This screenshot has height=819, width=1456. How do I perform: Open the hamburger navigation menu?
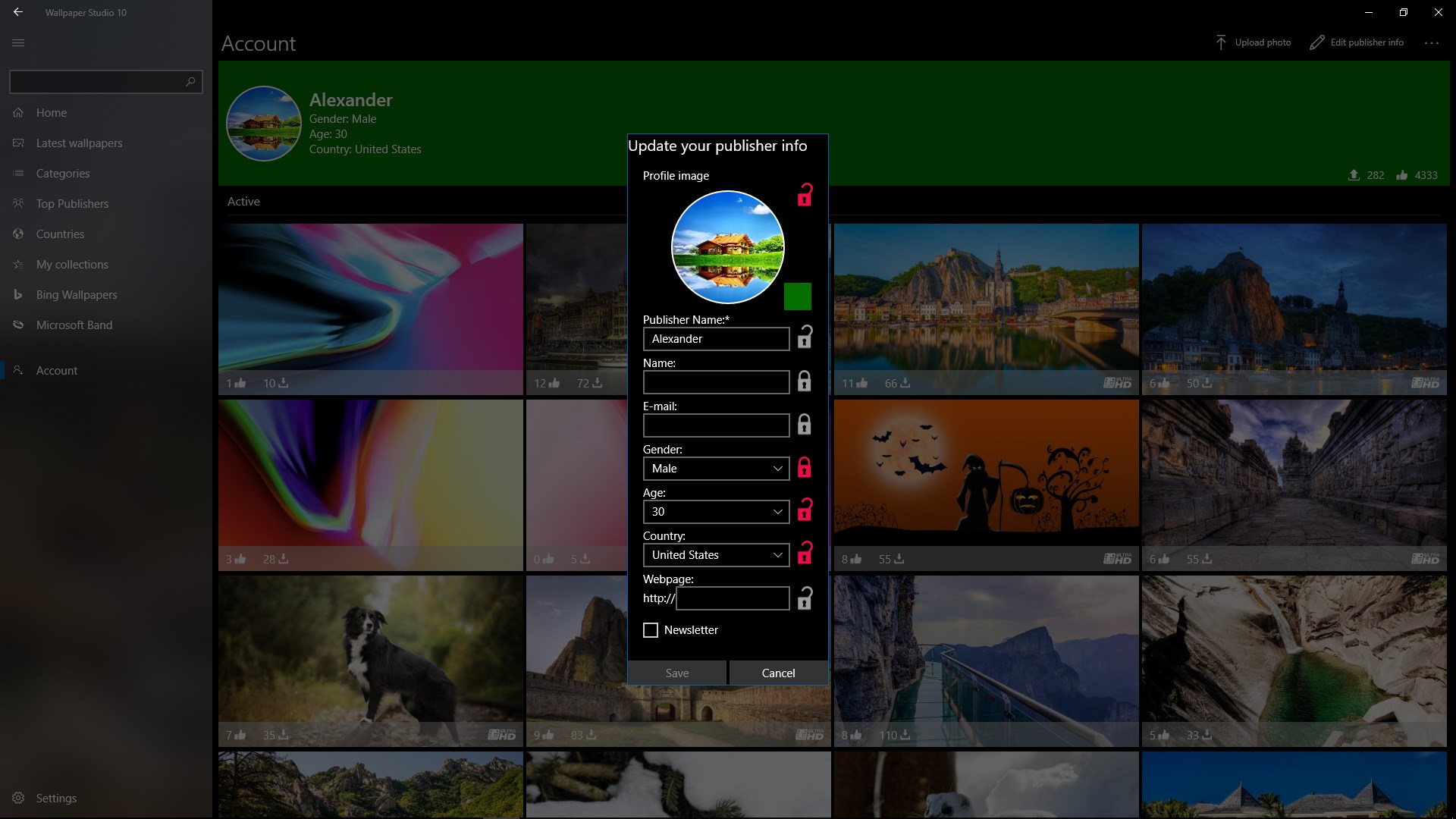click(x=18, y=42)
